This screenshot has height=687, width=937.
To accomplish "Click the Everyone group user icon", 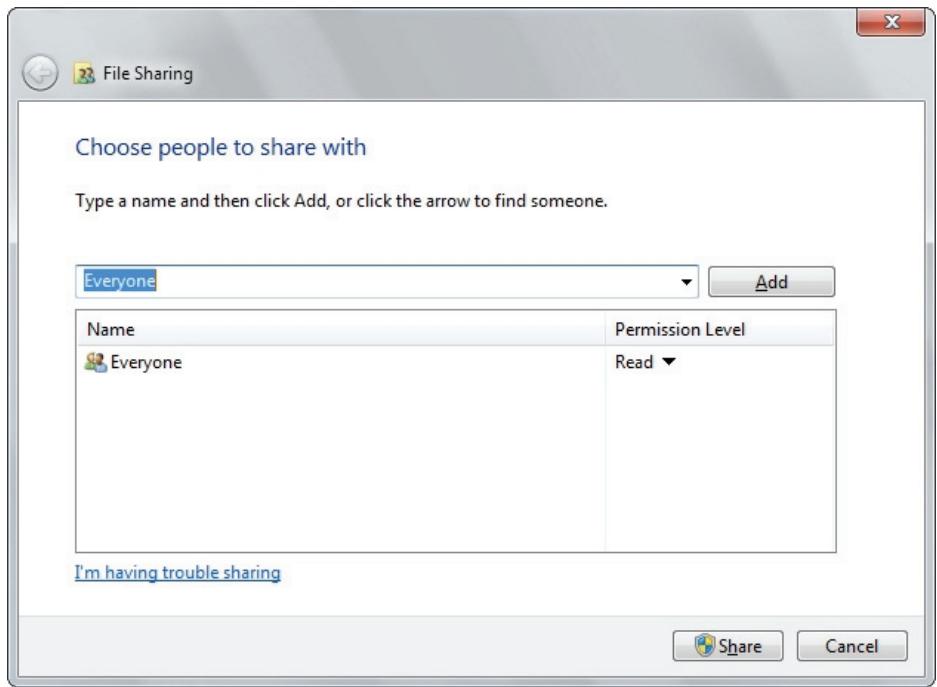I will [x=96, y=362].
